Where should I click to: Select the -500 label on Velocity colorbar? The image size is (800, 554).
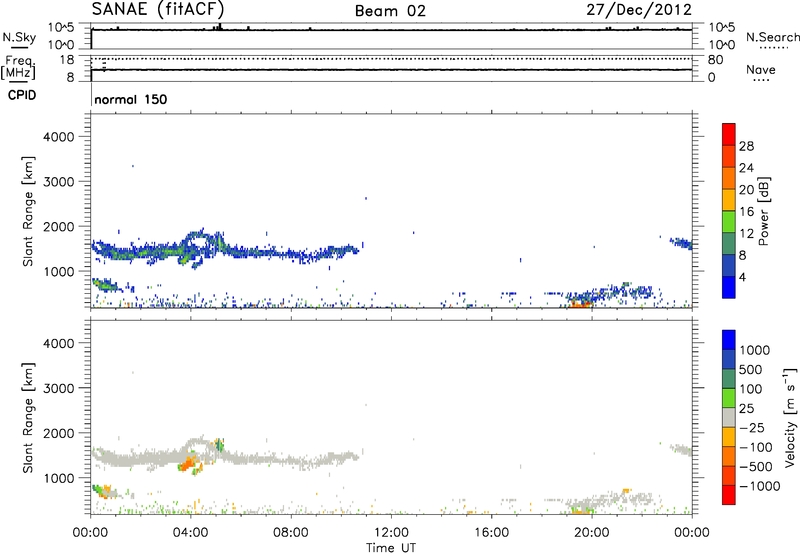point(756,467)
